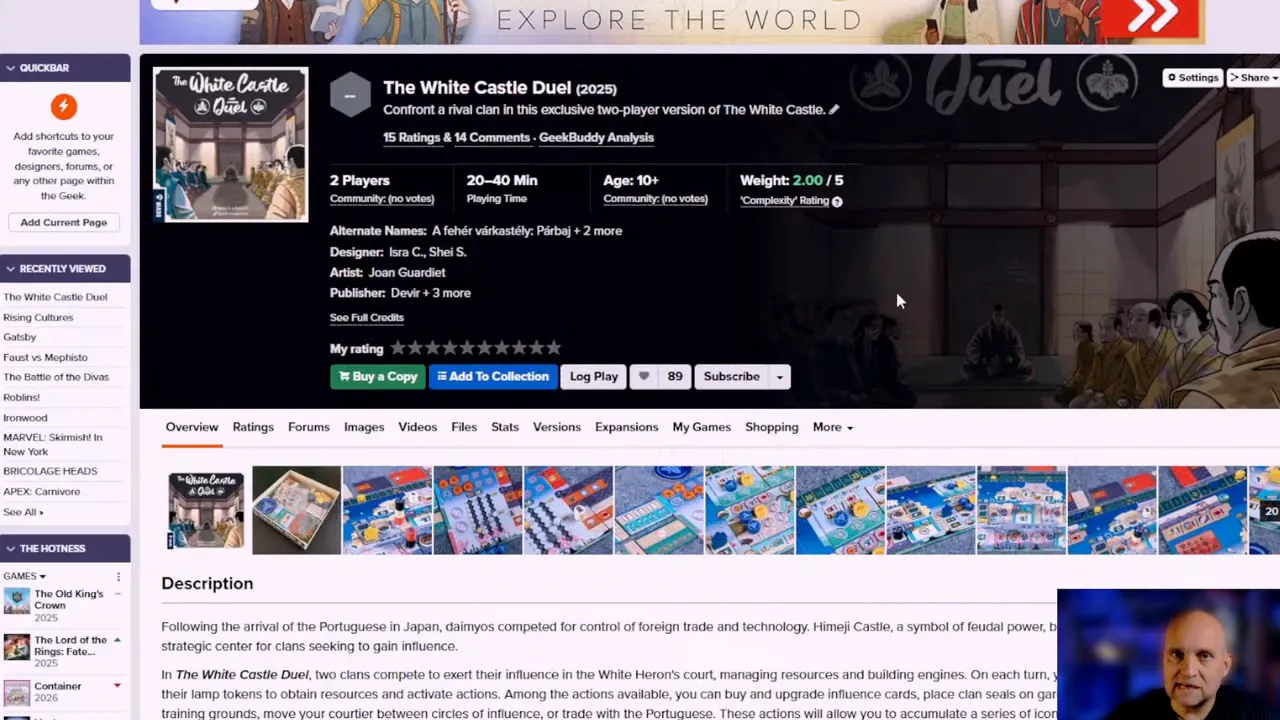The width and height of the screenshot is (1280, 720).
Task: Select the Stats tab
Action: (505, 427)
